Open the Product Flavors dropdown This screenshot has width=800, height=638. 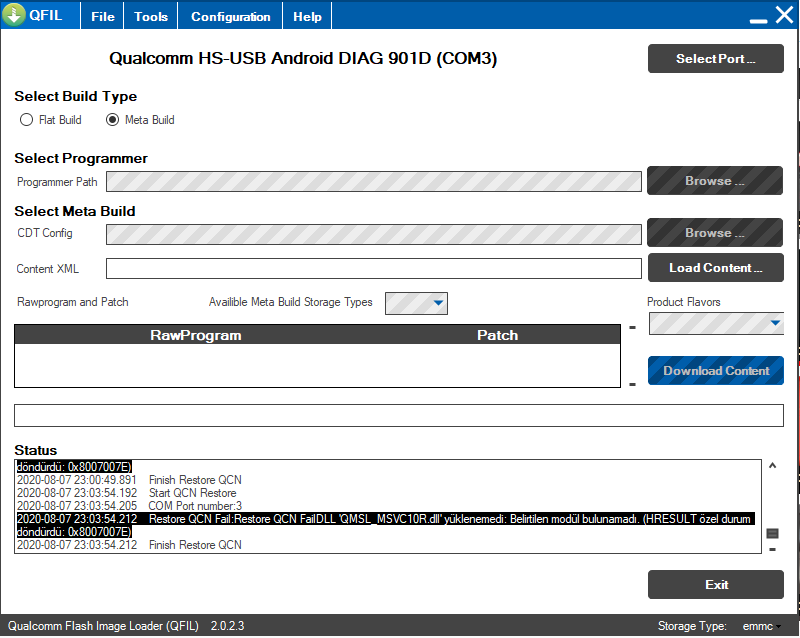(716, 324)
